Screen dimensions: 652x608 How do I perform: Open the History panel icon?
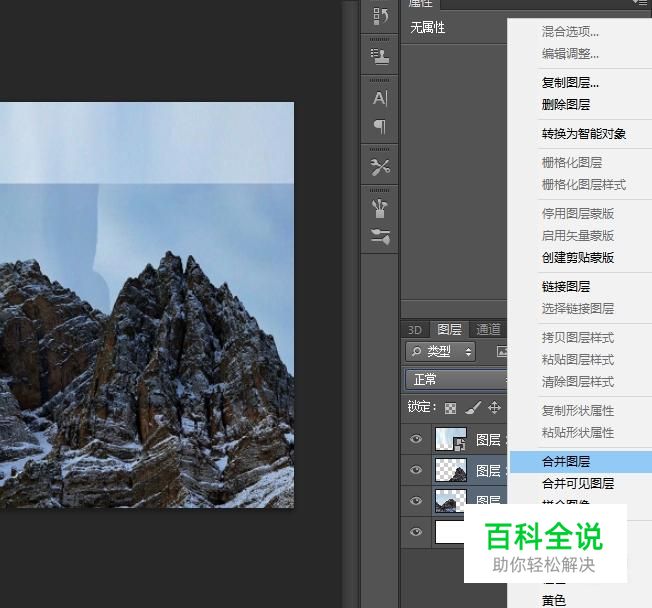pyautogui.click(x=380, y=16)
